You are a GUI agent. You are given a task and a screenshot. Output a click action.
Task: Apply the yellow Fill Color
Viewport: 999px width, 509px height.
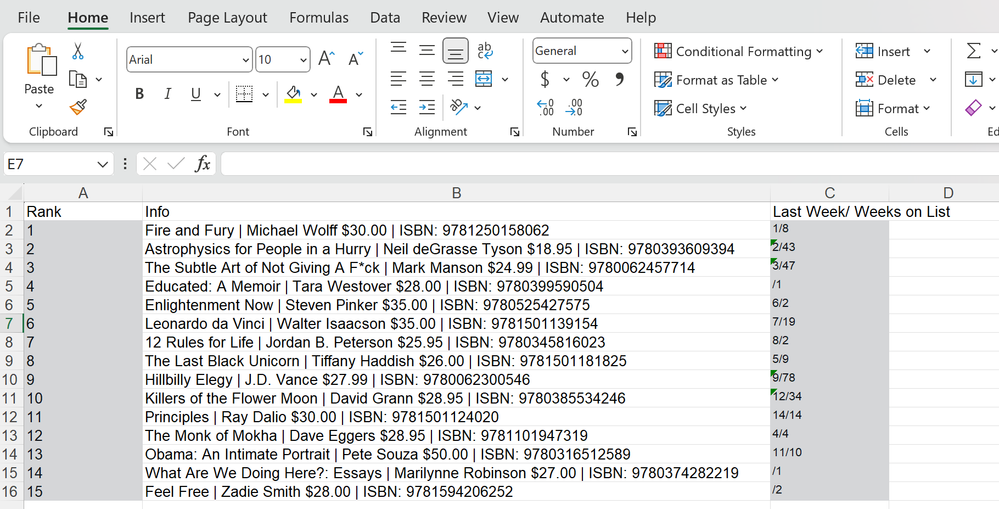(x=293, y=94)
